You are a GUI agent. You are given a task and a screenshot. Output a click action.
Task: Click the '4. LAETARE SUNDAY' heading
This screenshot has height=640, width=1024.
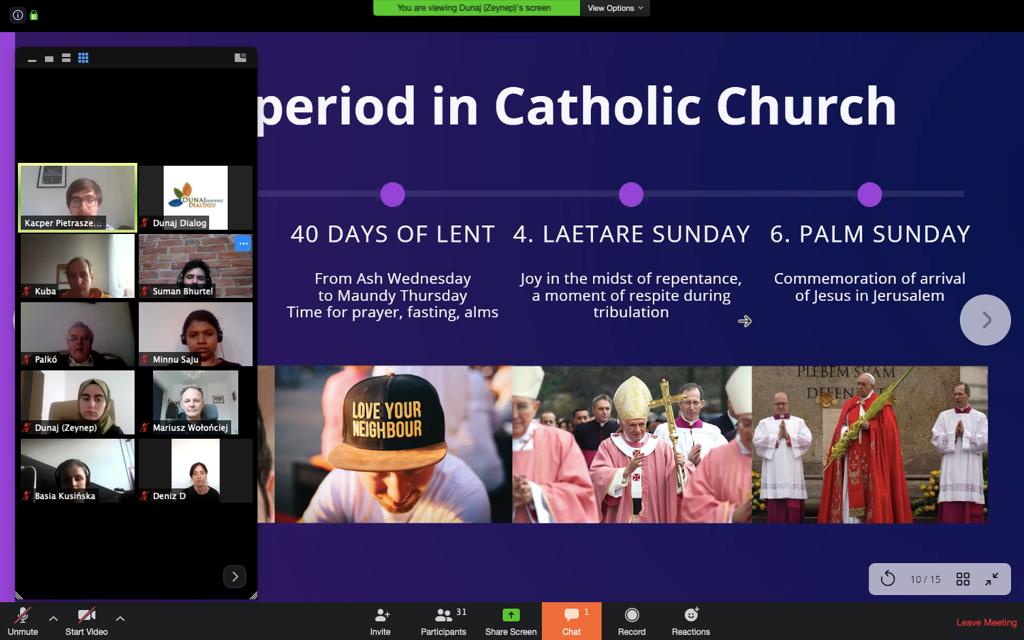click(632, 234)
